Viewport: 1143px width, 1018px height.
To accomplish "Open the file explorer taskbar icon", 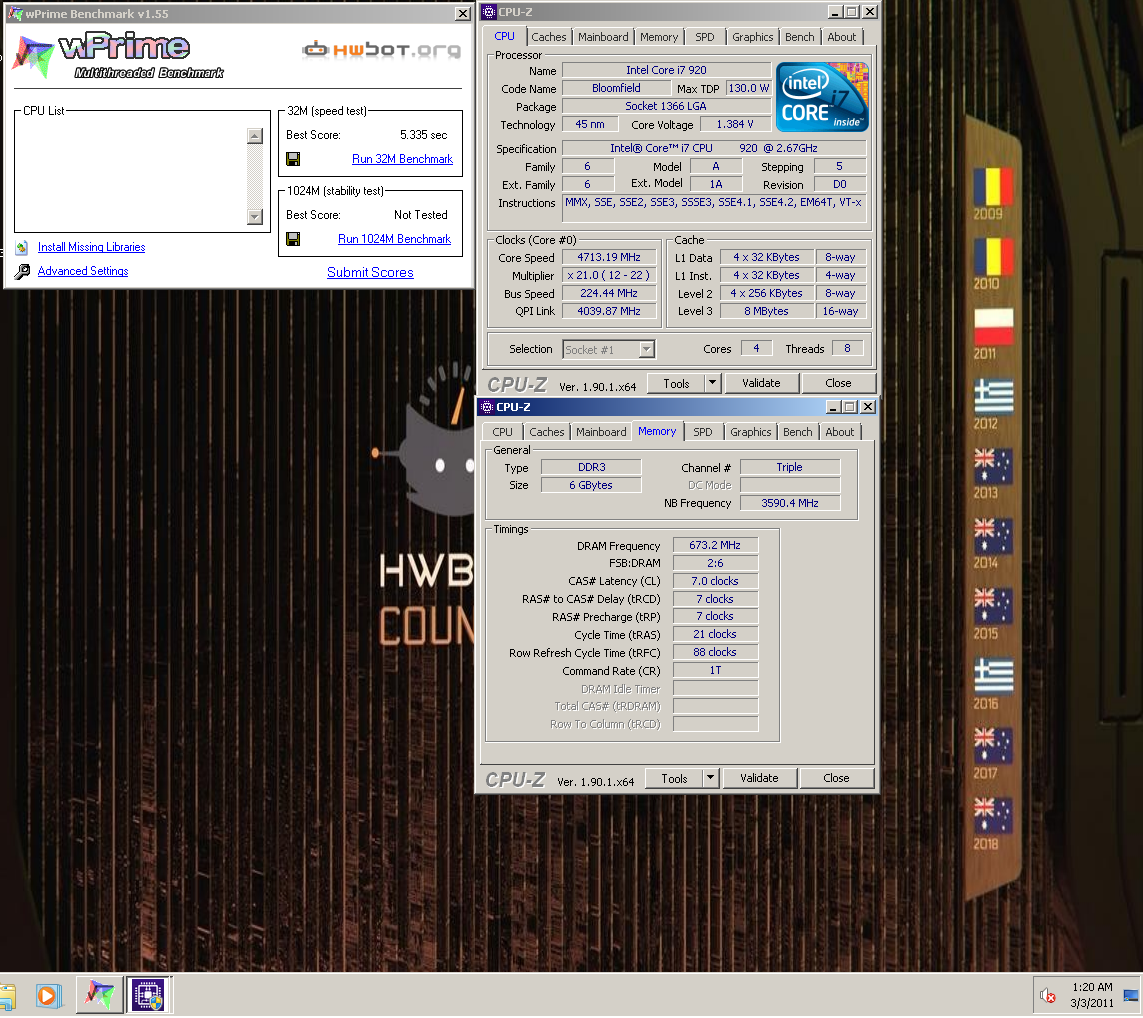I will coord(7,996).
